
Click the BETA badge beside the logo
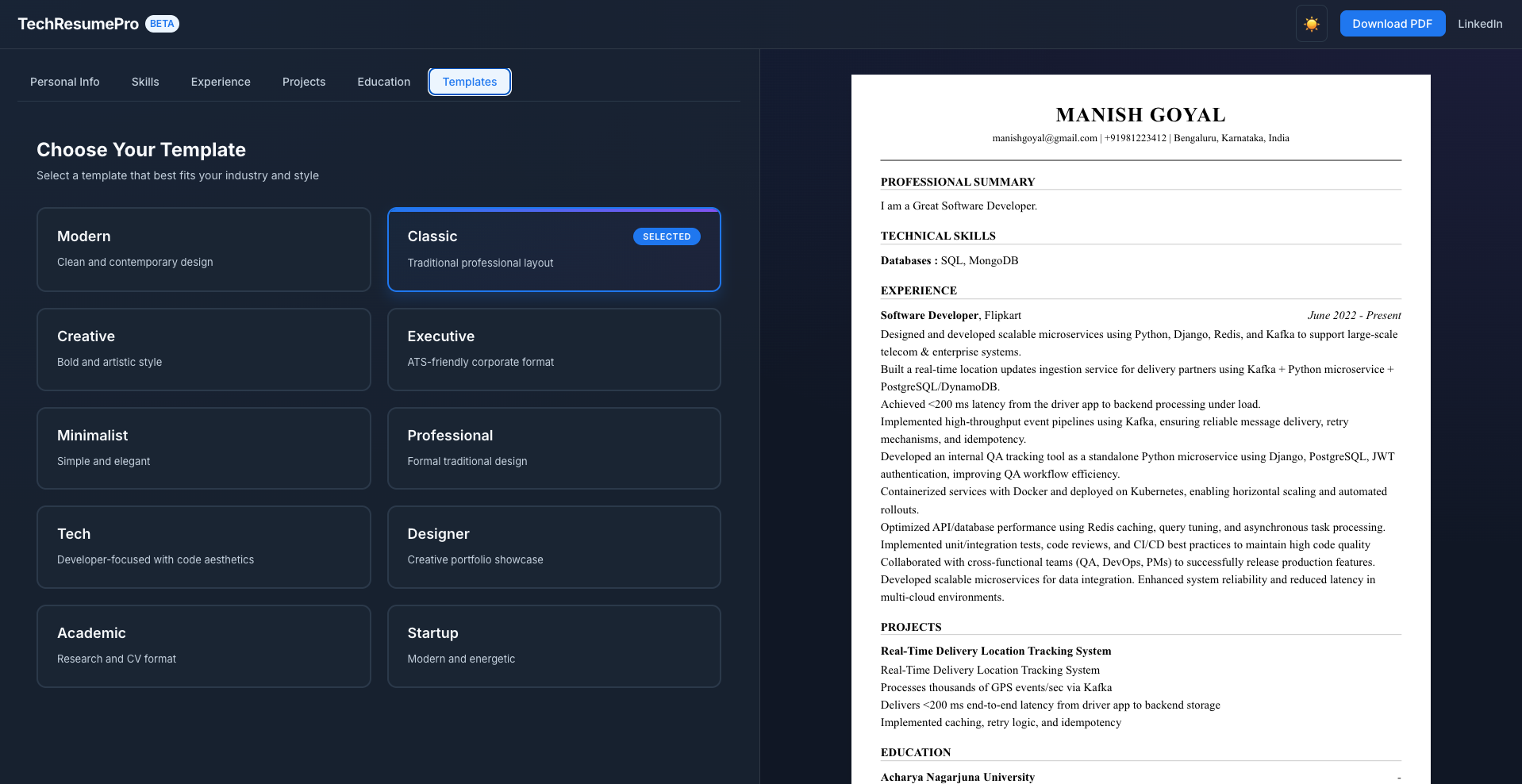[162, 24]
